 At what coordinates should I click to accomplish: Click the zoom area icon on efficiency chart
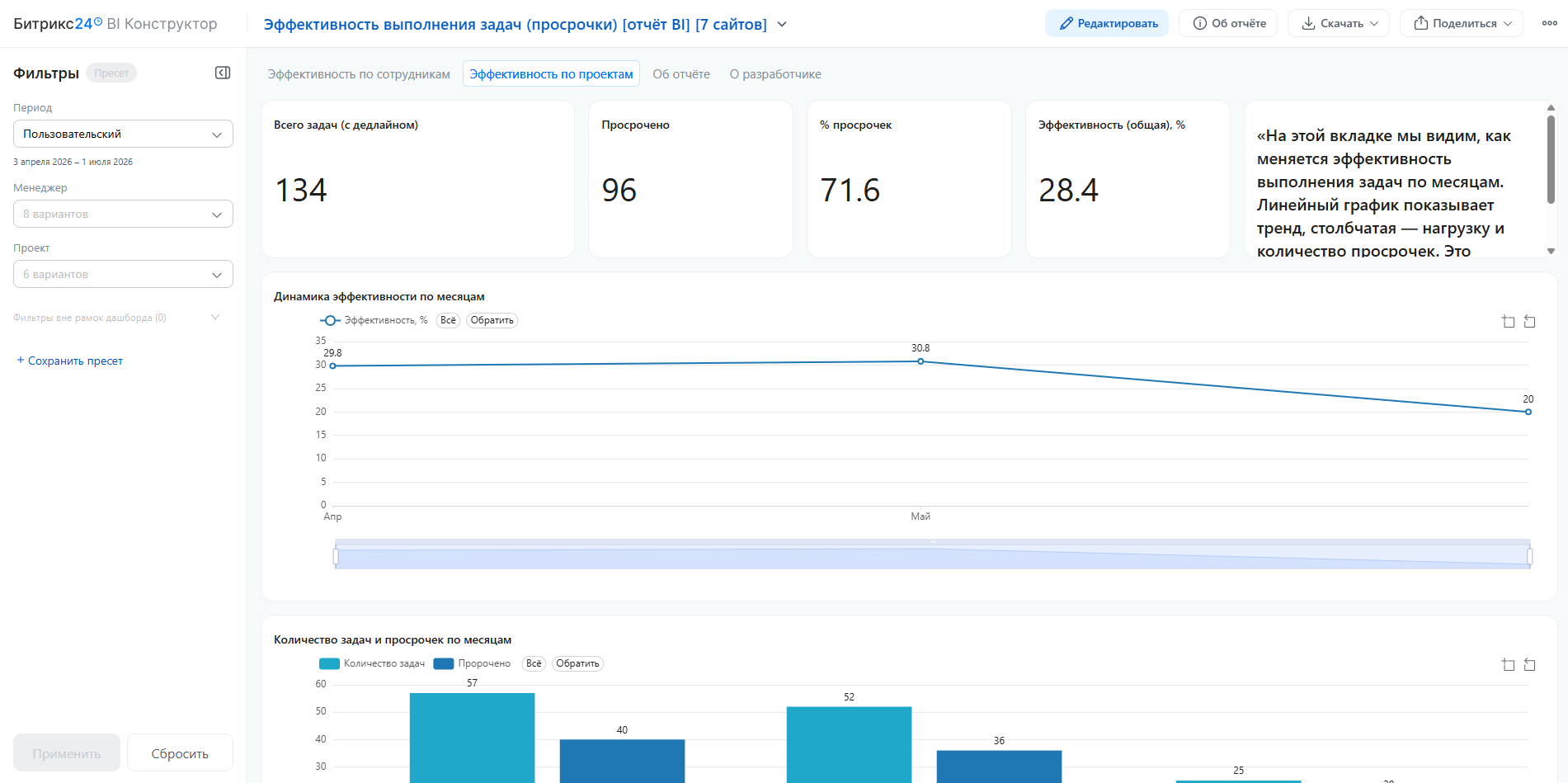(x=1509, y=321)
